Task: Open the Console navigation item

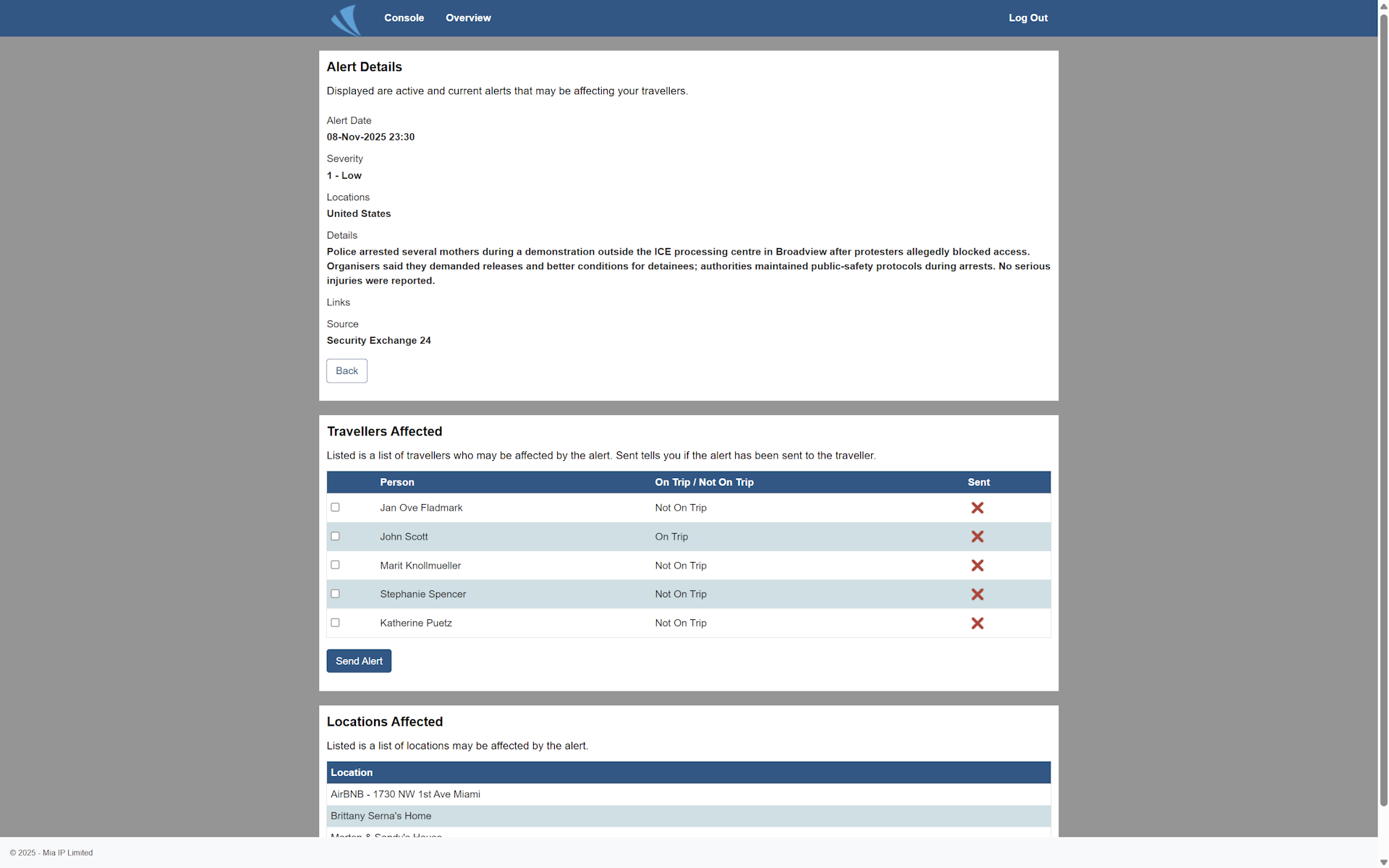Action: coord(404,17)
